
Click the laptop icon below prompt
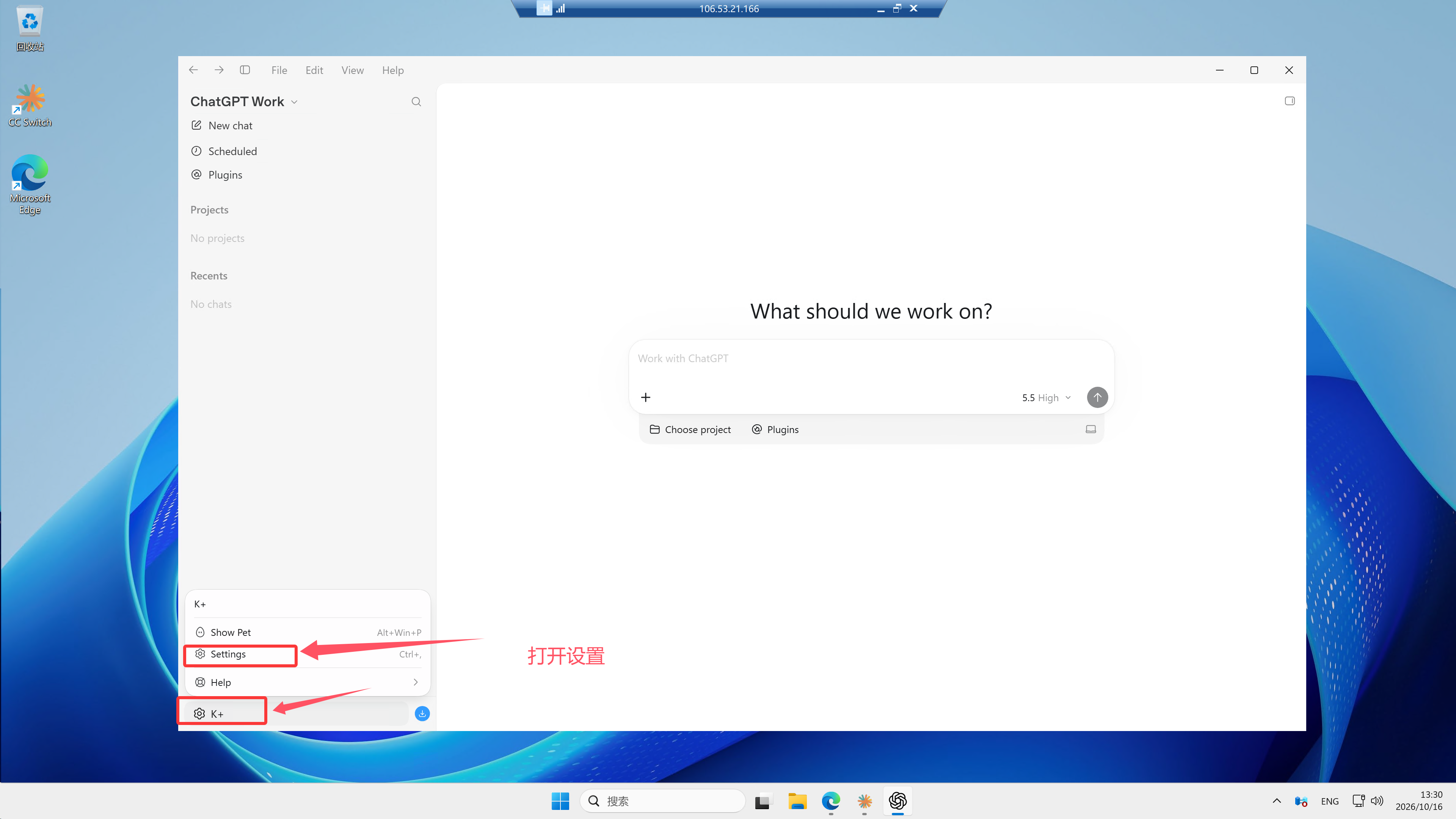(x=1091, y=430)
